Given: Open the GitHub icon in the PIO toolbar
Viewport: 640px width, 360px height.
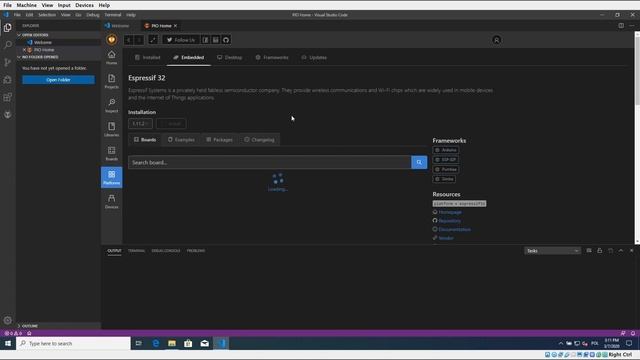Looking at the screenshot, I should coord(226,40).
